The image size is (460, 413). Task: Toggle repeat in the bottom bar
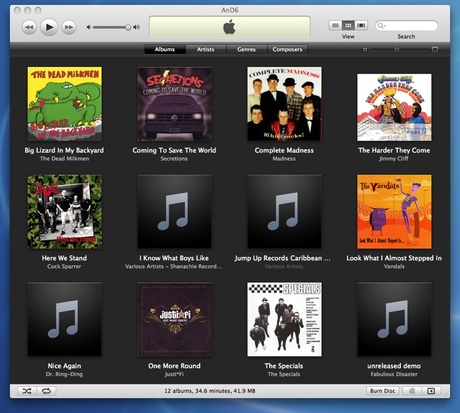46,391
